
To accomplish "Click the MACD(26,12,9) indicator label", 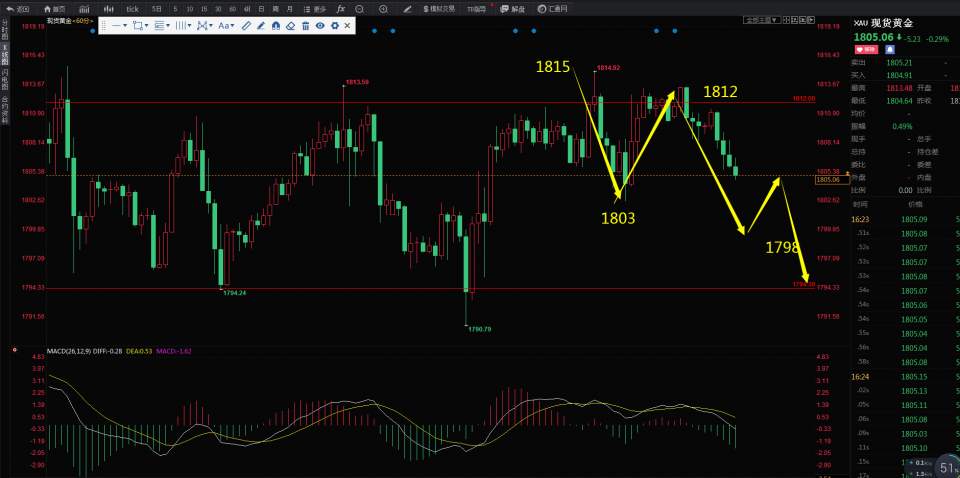I will pos(69,351).
